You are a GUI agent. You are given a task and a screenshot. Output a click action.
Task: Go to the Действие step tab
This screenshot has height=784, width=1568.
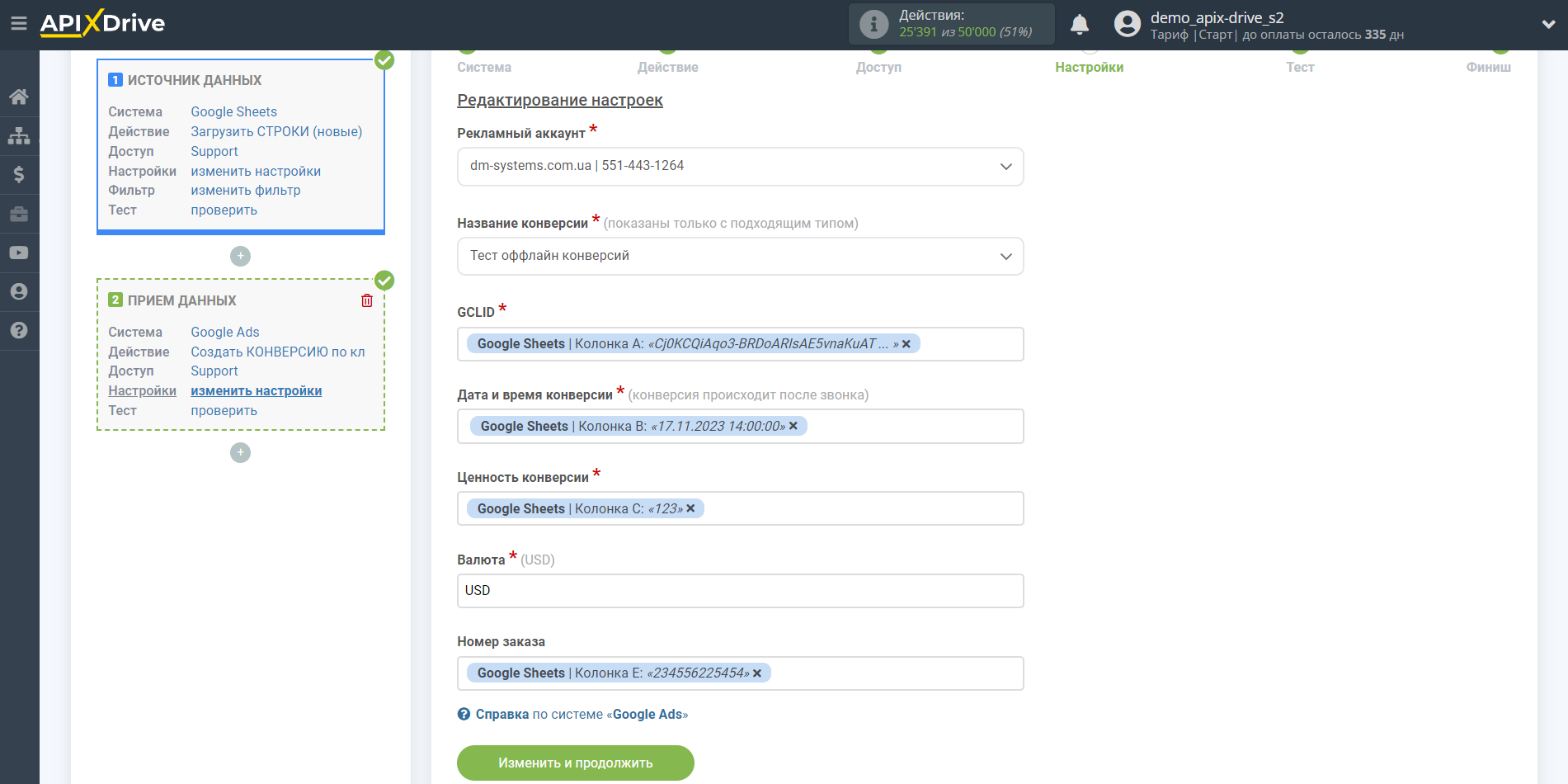click(x=667, y=67)
